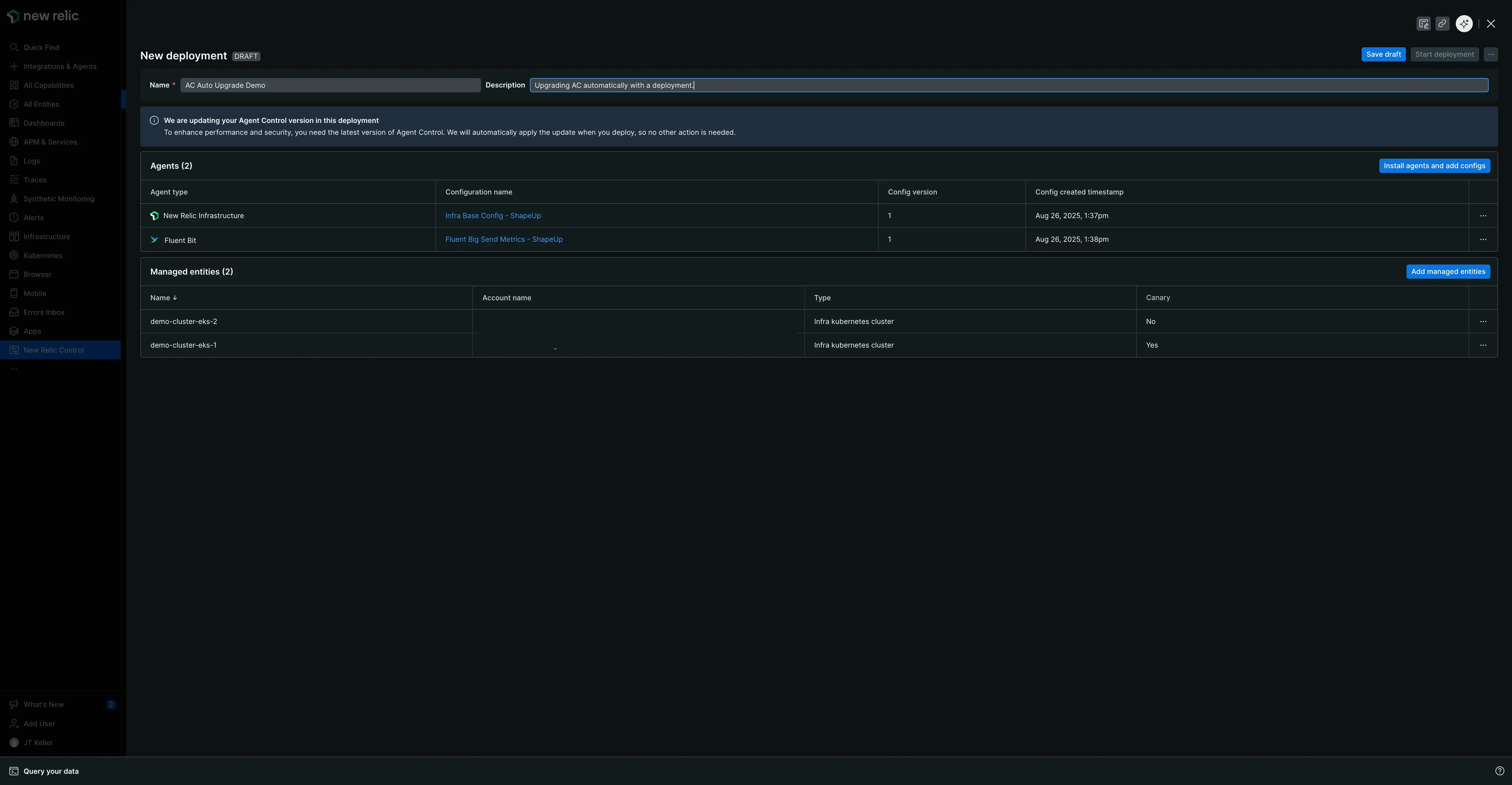Expand the ellipsis menu next to Start deployment
The height and width of the screenshot is (785, 1512).
coord(1491,54)
